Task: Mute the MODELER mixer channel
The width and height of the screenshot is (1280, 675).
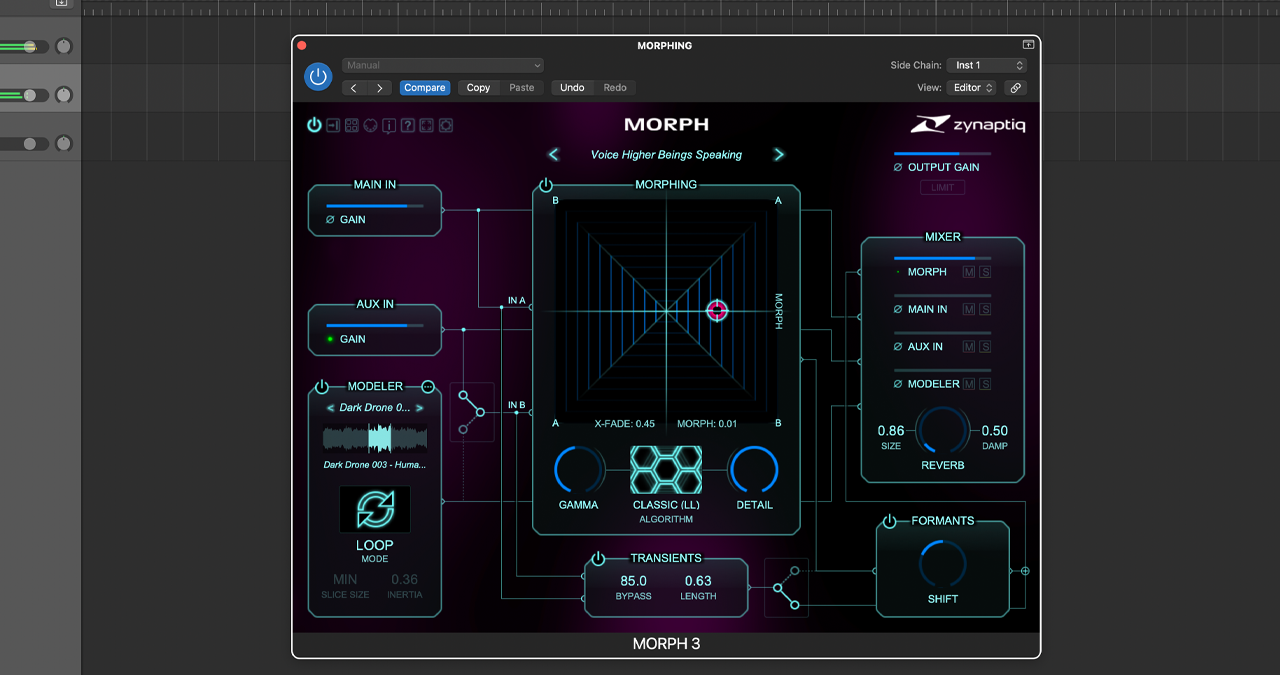Action: [968, 384]
